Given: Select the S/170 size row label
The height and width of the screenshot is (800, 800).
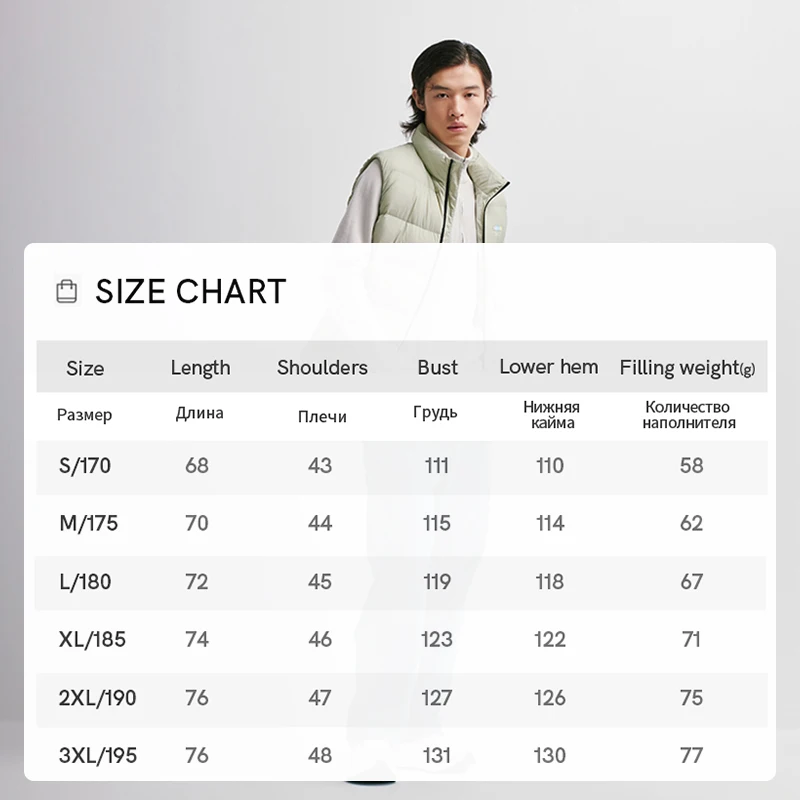Looking at the screenshot, I should [84, 465].
